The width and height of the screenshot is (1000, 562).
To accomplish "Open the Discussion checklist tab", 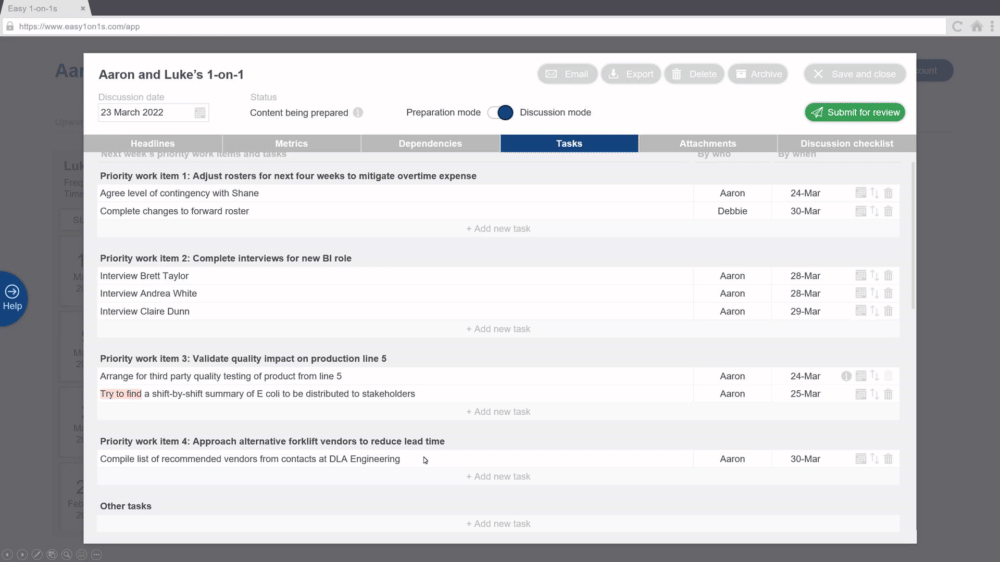I will tap(846, 144).
